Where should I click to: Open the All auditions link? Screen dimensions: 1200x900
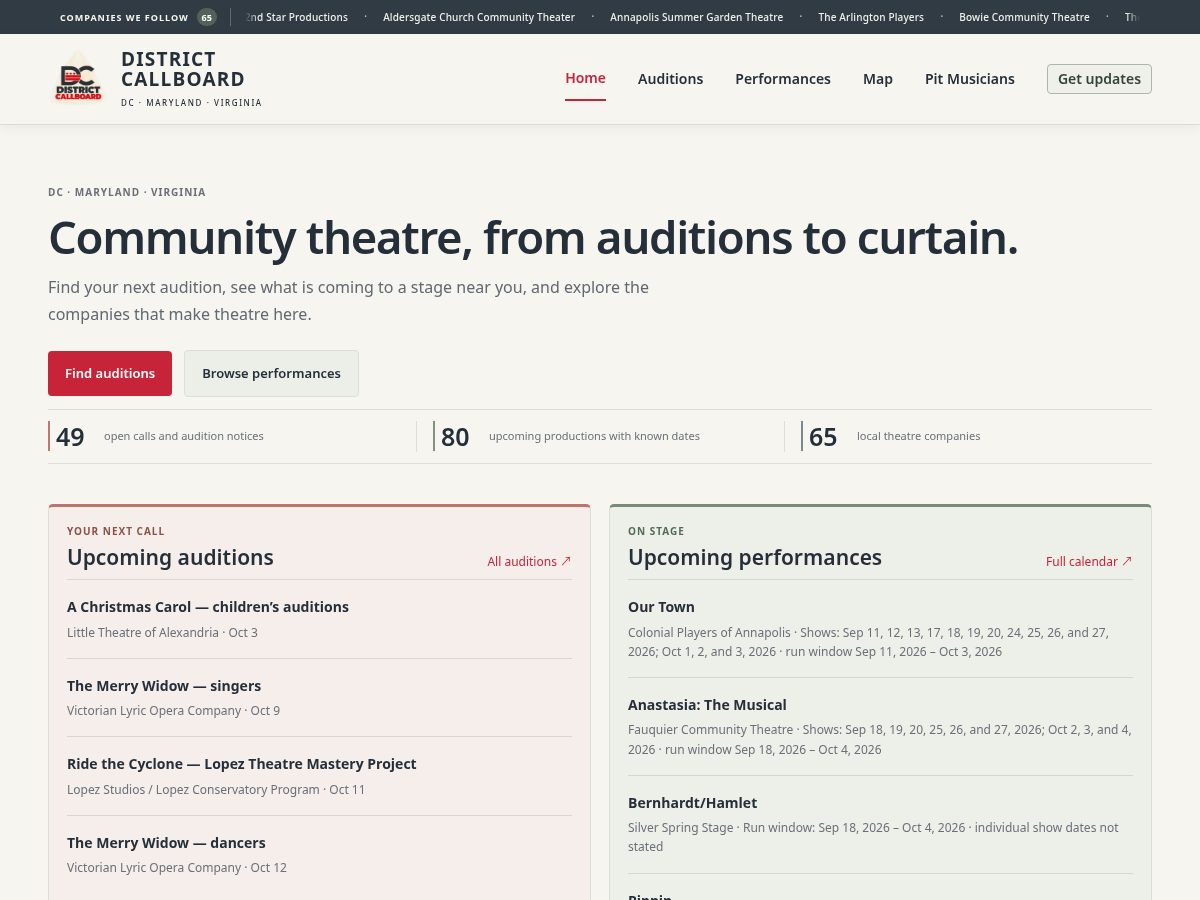pos(529,561)
